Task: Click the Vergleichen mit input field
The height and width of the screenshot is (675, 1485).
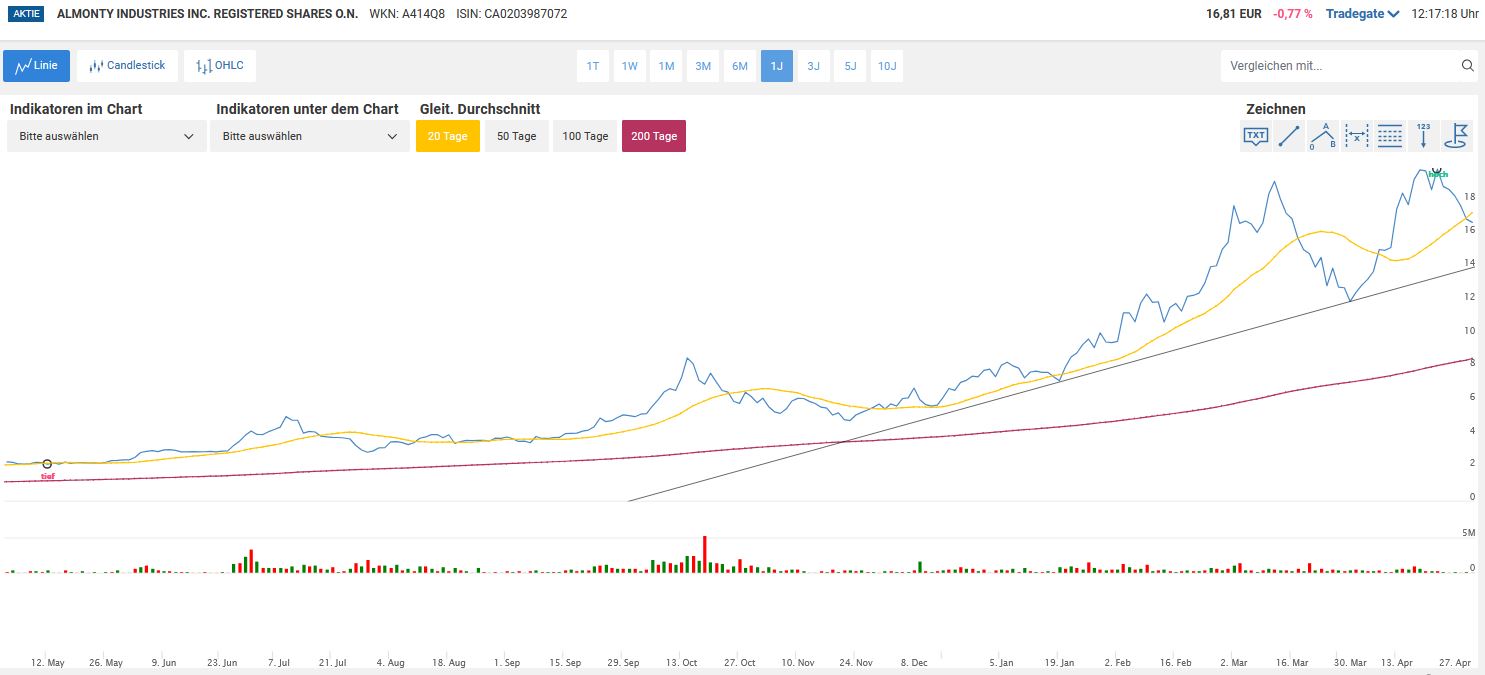Action: pyautogui.click(x=1335, y=66)
